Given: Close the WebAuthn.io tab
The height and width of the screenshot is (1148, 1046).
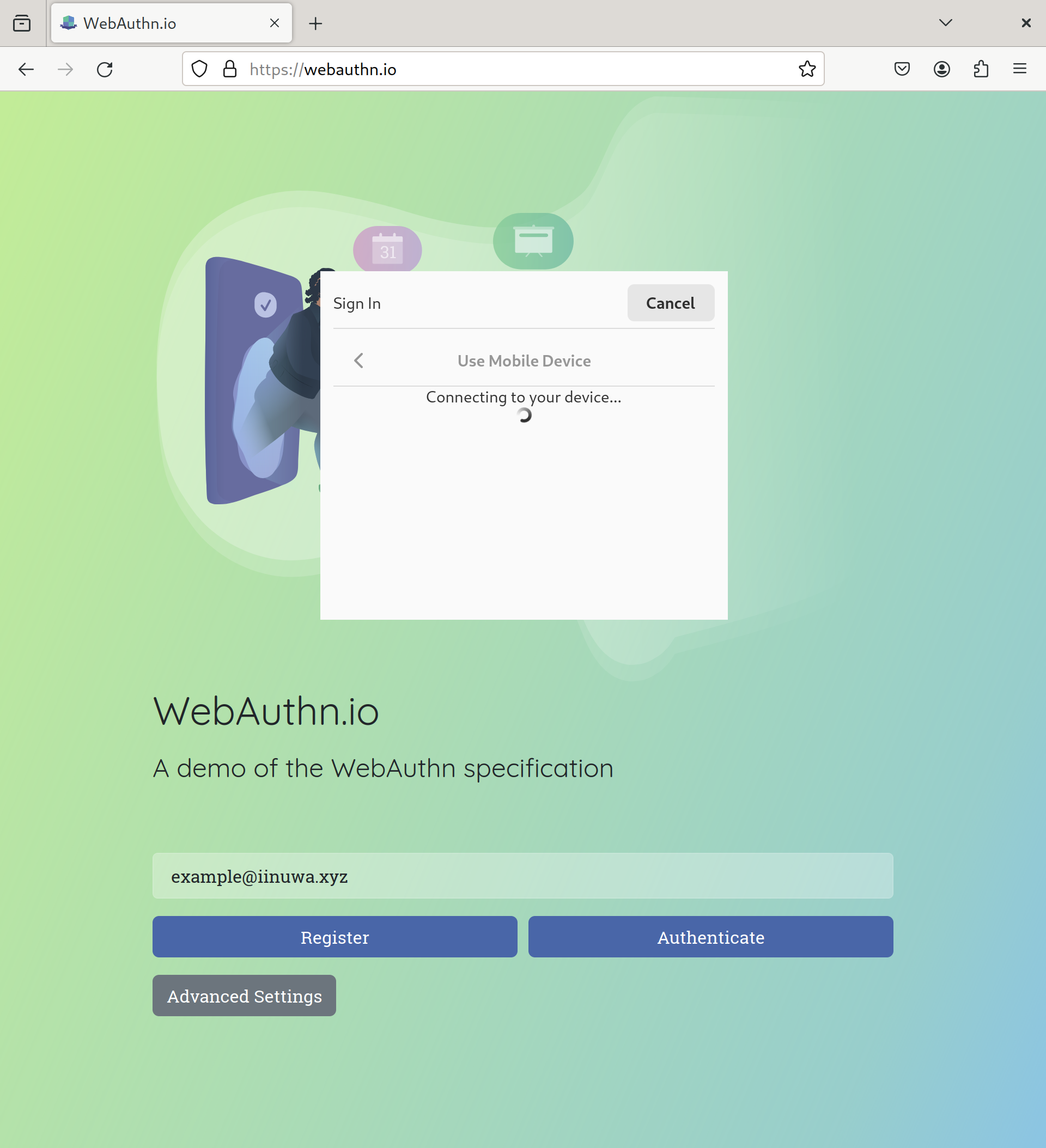Looking at the screenshot, I should (x=275, y=23).
